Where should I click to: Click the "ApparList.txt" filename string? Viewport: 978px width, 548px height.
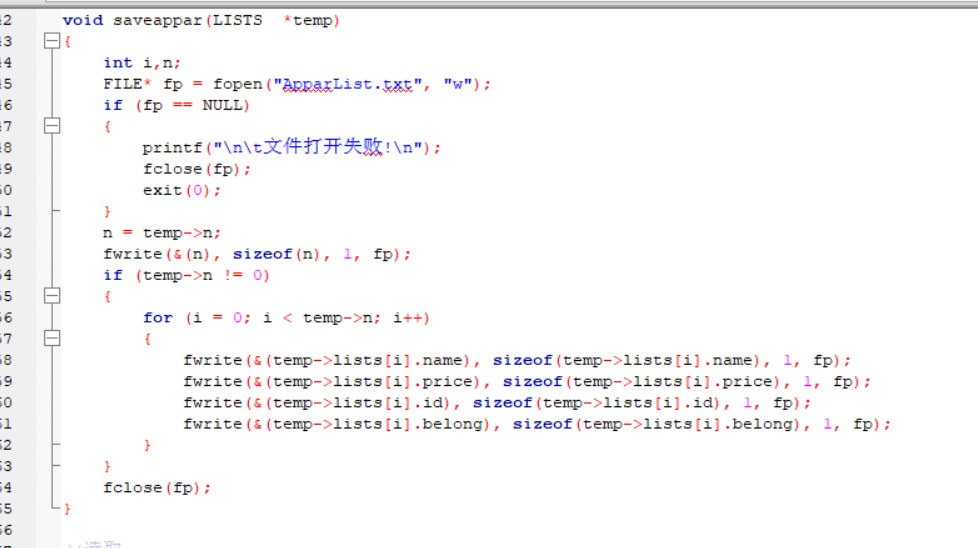[x=347, y=84]
